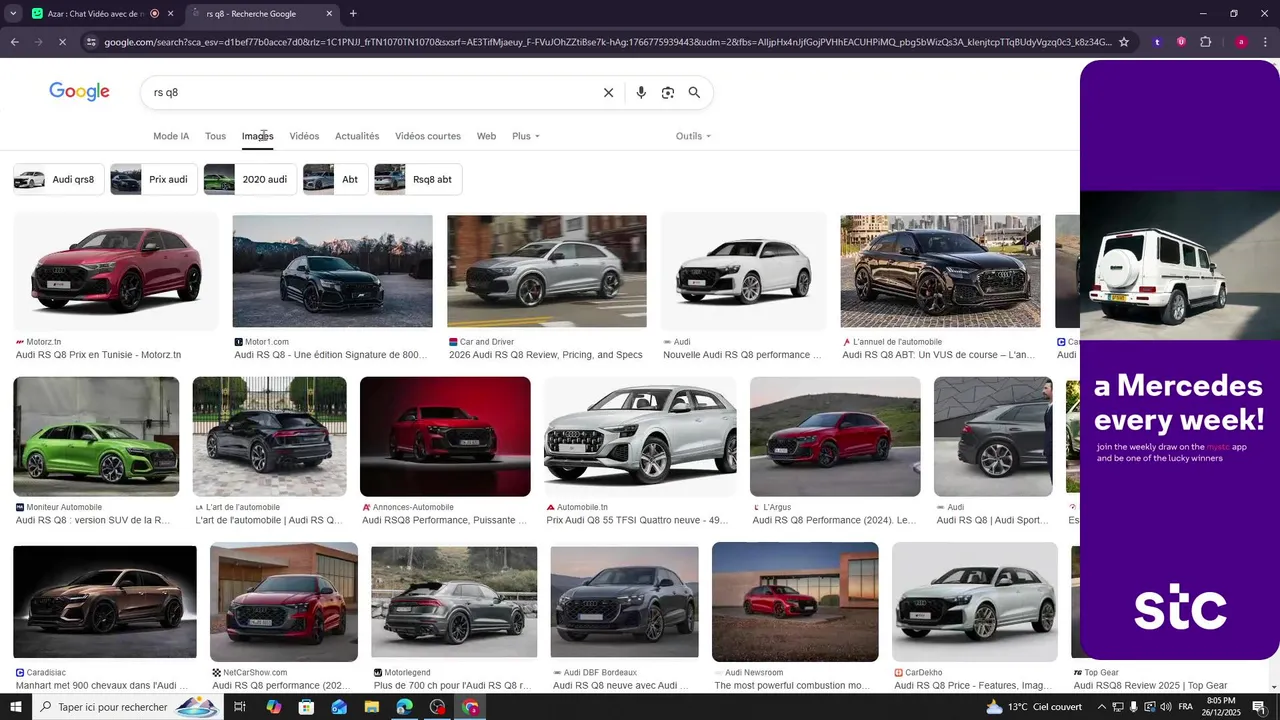Show hidden system tray icons
Image resolution: width=1280 pixels, height=720 pixels.
[1102, 707]
